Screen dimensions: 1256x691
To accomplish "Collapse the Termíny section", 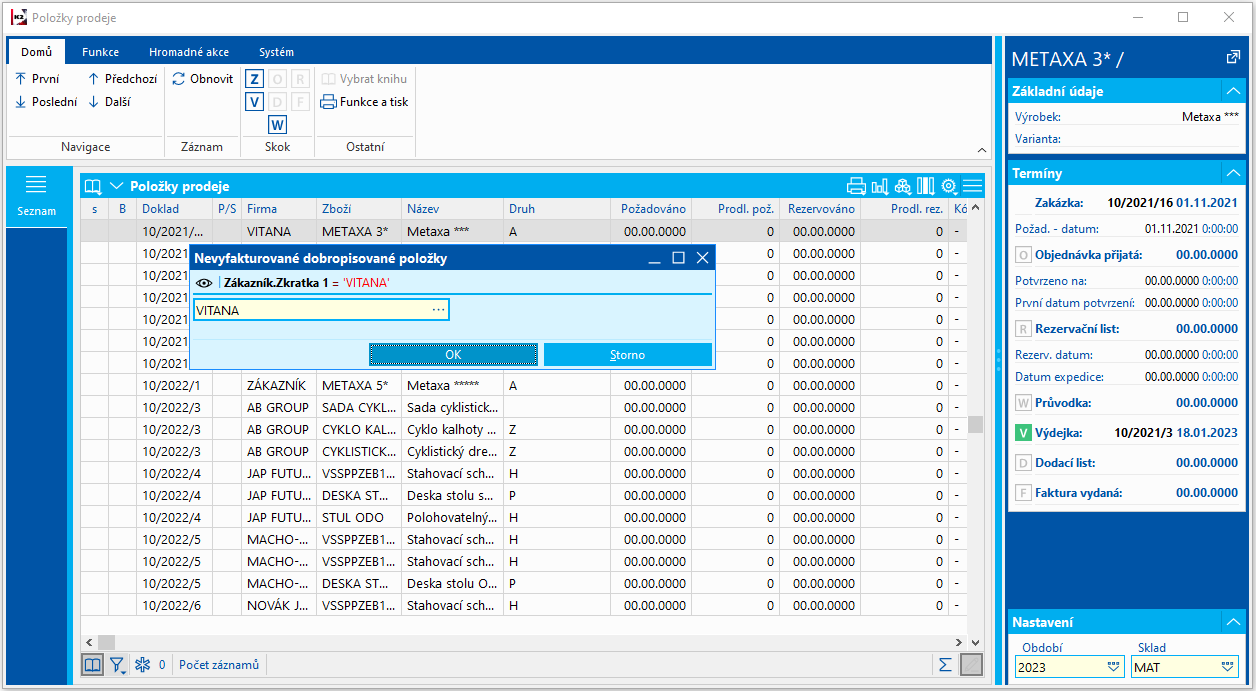I will (1232, 173).
